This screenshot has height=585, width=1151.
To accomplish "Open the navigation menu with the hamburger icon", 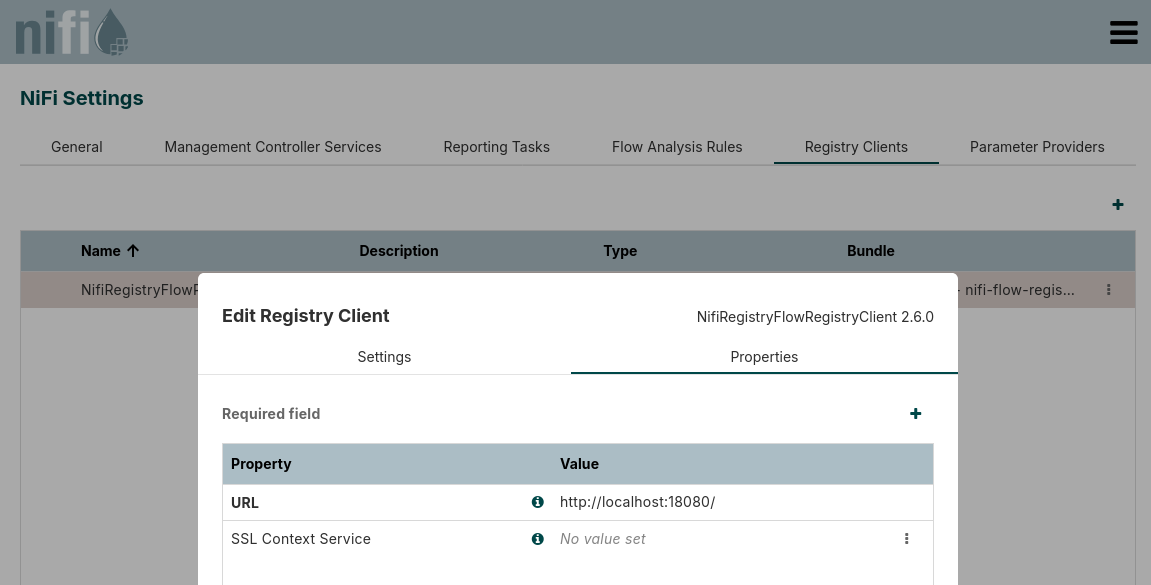I will 1124,32.
